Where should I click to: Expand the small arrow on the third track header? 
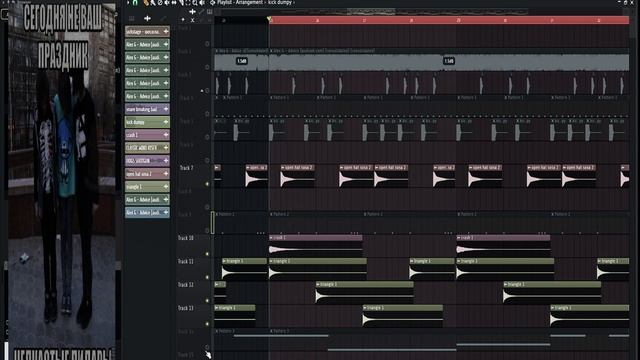(202, 91)
